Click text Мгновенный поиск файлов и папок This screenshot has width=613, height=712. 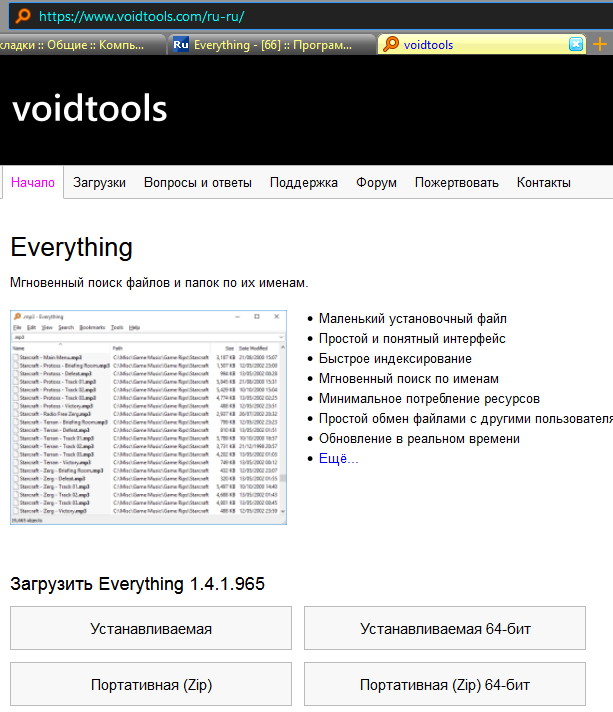pos(159,283)
